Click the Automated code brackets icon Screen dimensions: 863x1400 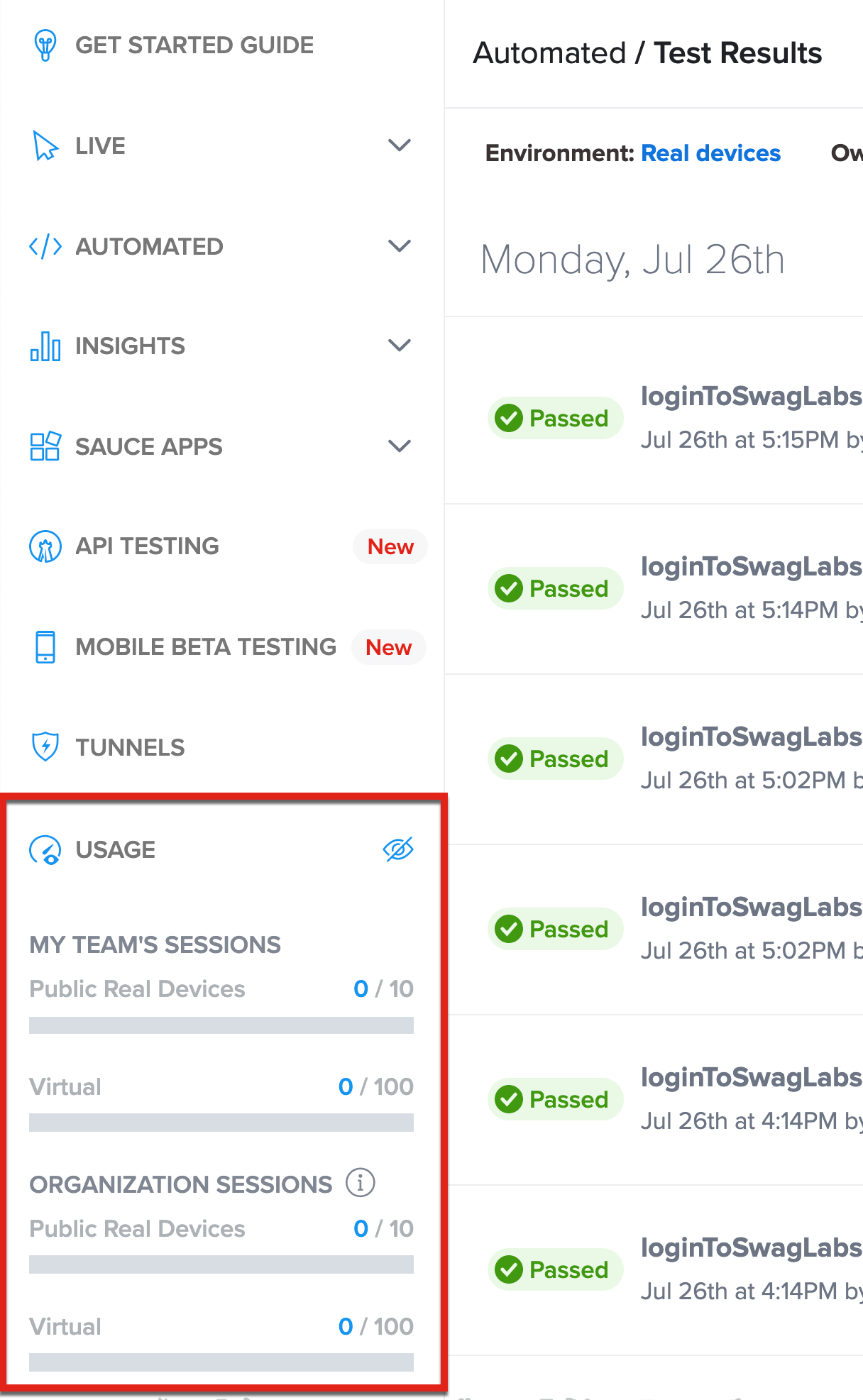44,246
